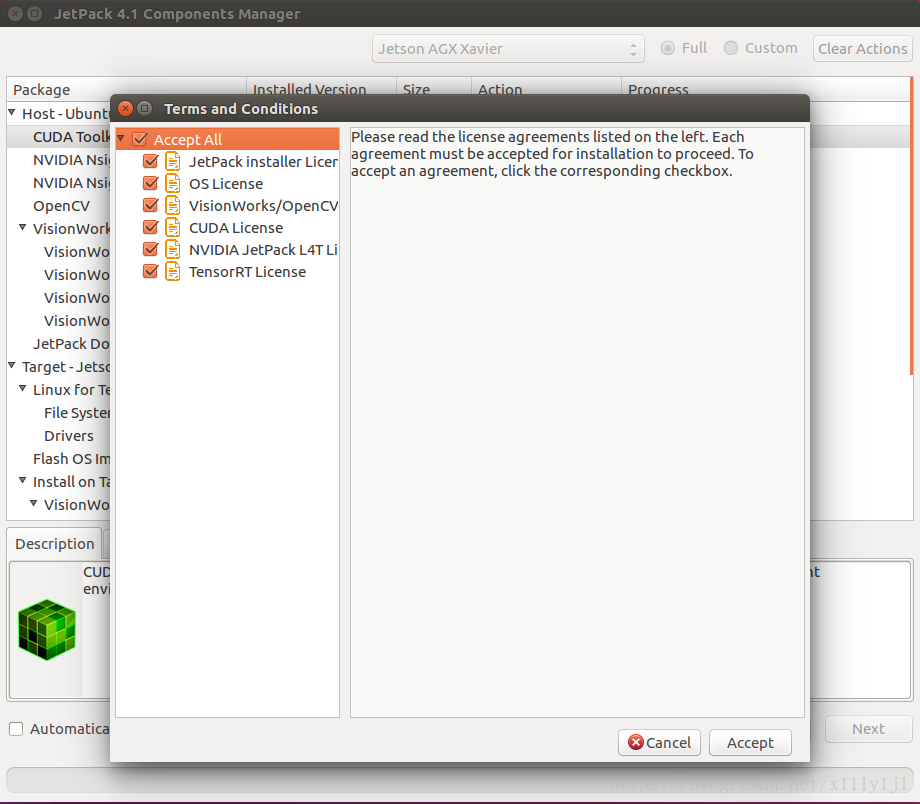The height and width of the screenshot is (804, 920).
Task: Uncheck the NVIDIA JetPack L4T license checkbox
Action: [151, 250]
